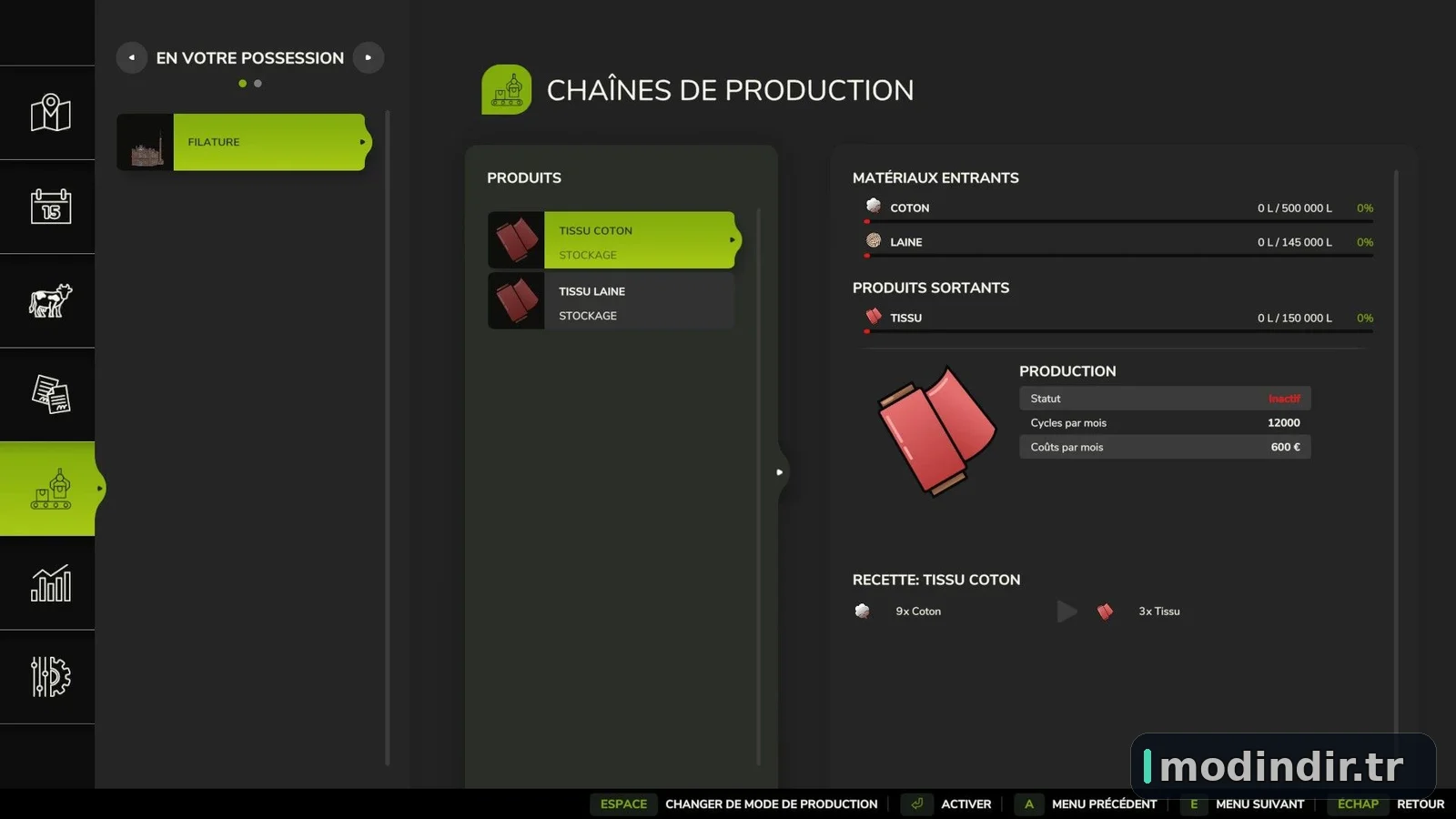Open the animals cow icon

(x=51, y=300)
